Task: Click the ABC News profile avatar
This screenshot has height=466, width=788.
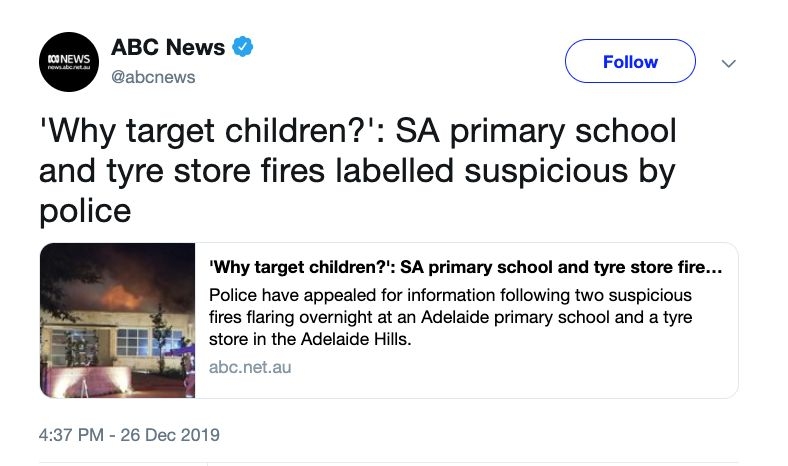Action: (70, 60)
